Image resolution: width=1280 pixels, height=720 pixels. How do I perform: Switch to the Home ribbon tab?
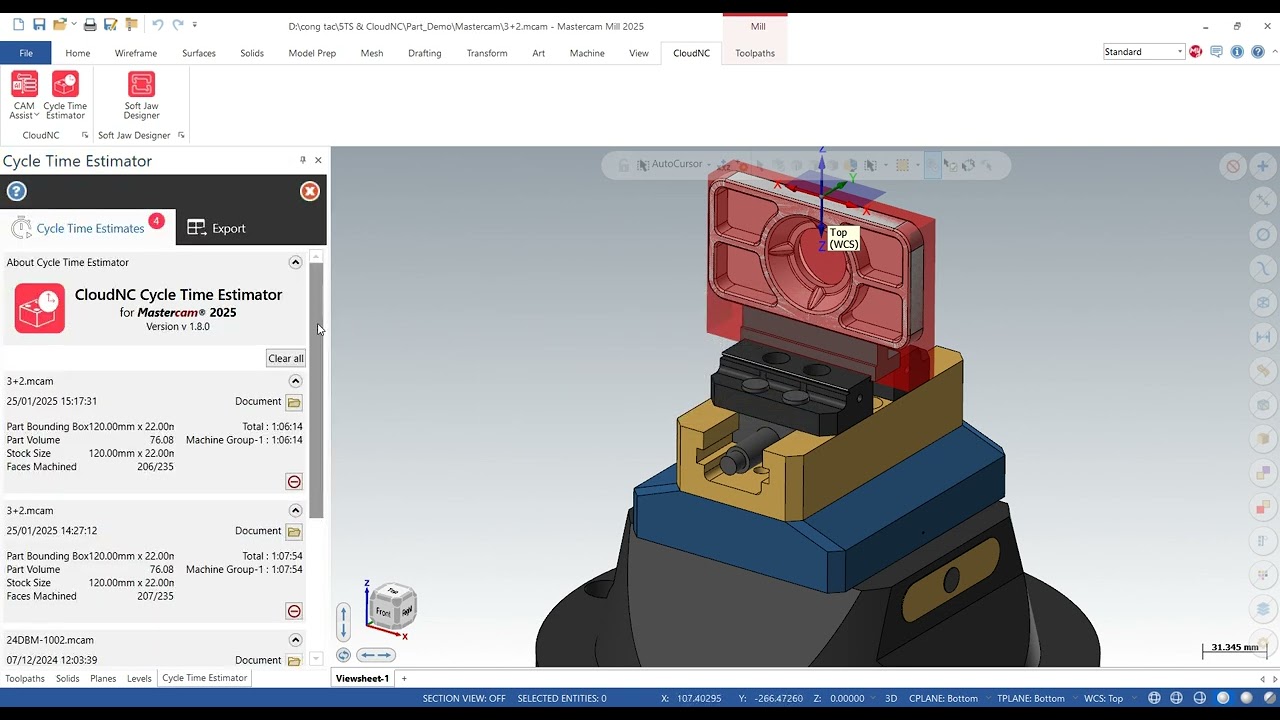click(78, 53)
